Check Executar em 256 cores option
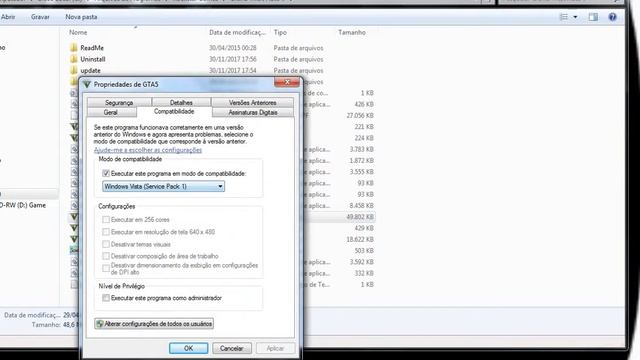The image size is (640, 360). point(106,220)
